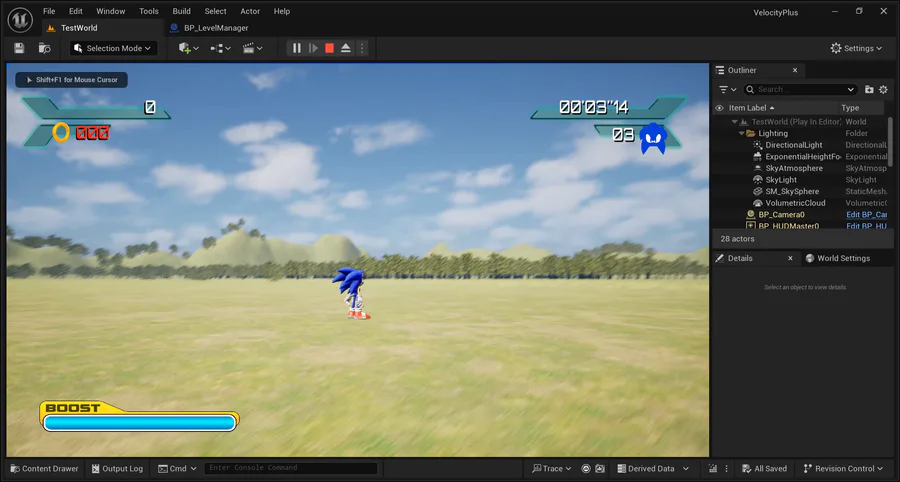Close the Outliner tab

coord(795,70)
